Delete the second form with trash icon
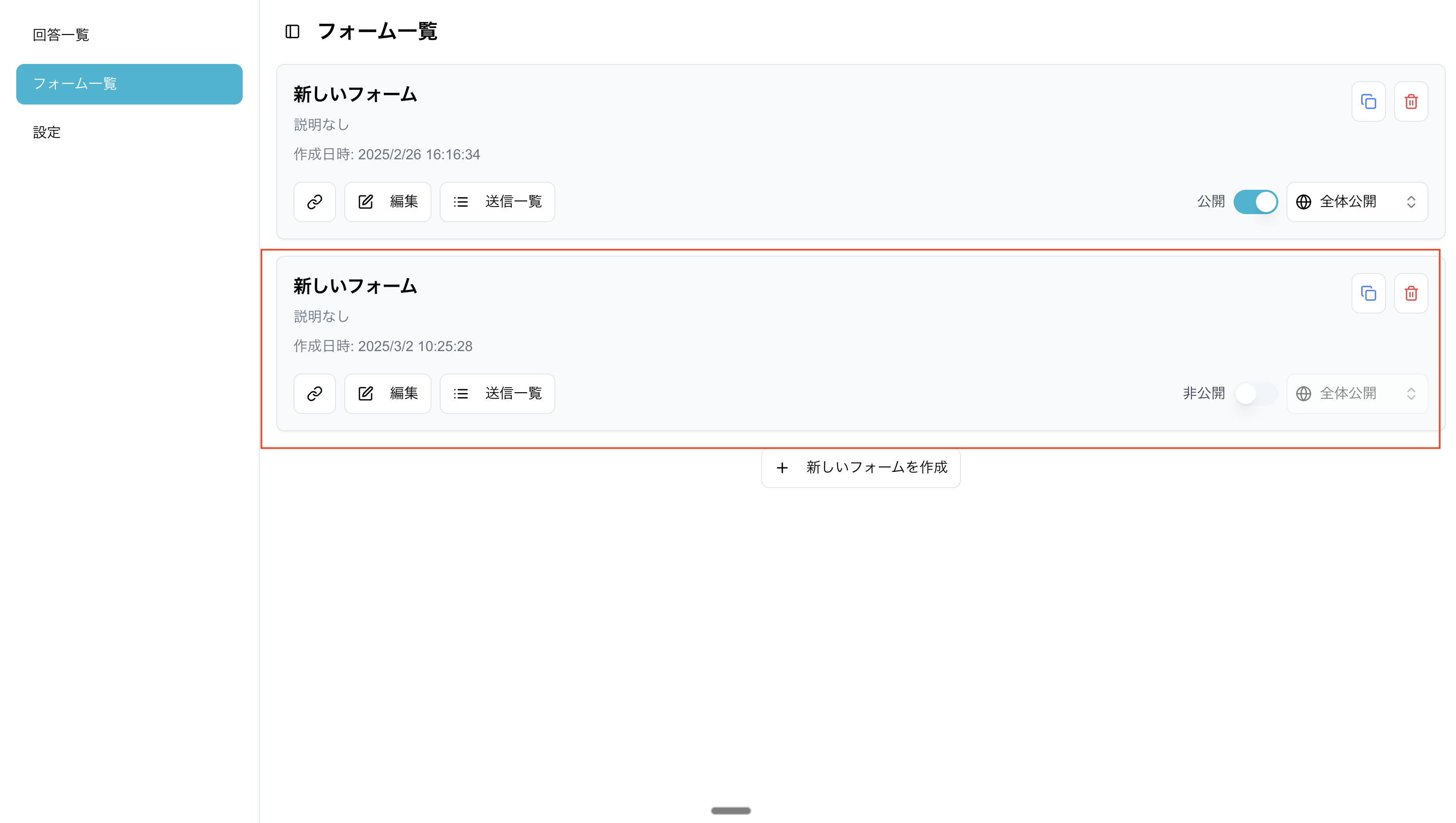1456x823 pixels. point(1411,293)
